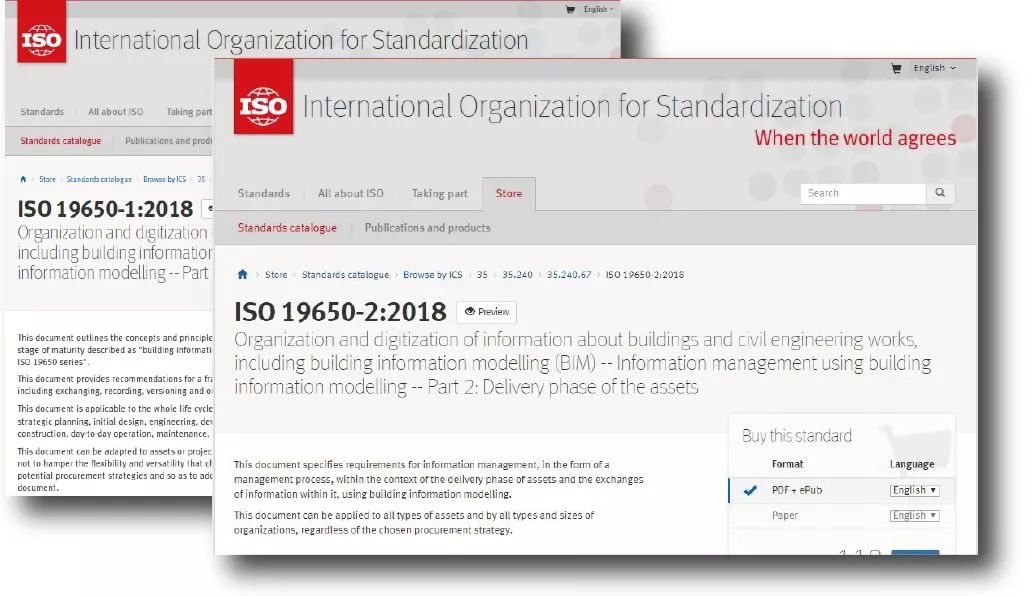Viewport: 1036px width, 596px height.
Task: Open the Store tab
Action: click(x=509, y=194)
